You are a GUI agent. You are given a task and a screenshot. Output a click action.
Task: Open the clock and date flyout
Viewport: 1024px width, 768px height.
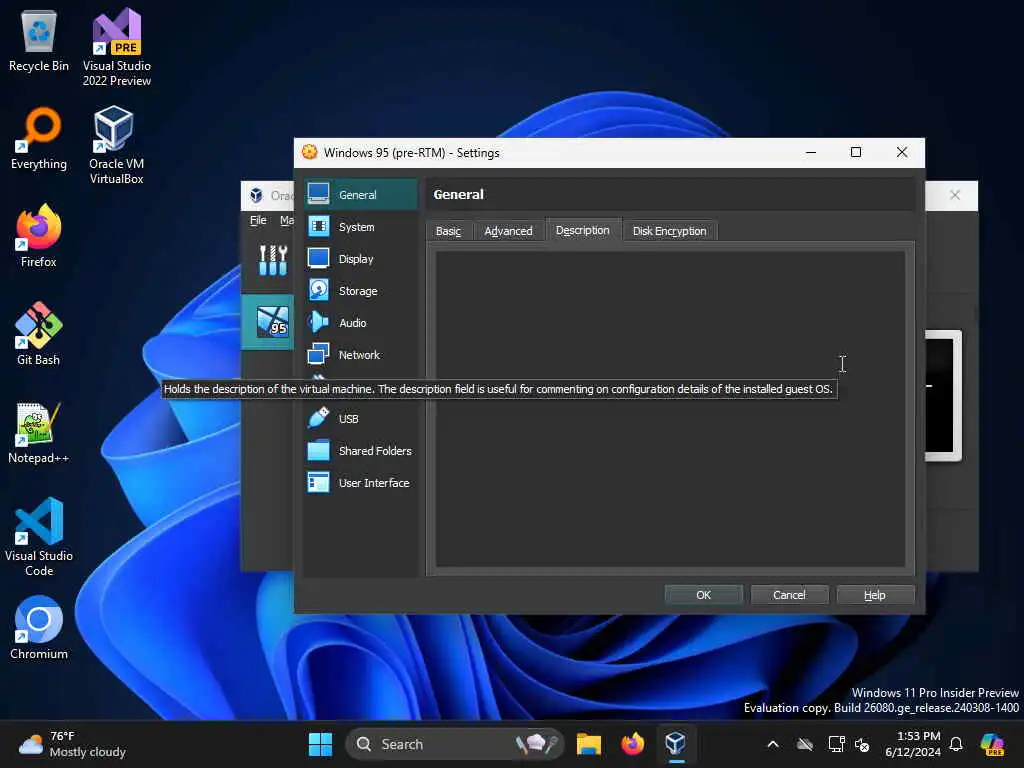[913, 744]
